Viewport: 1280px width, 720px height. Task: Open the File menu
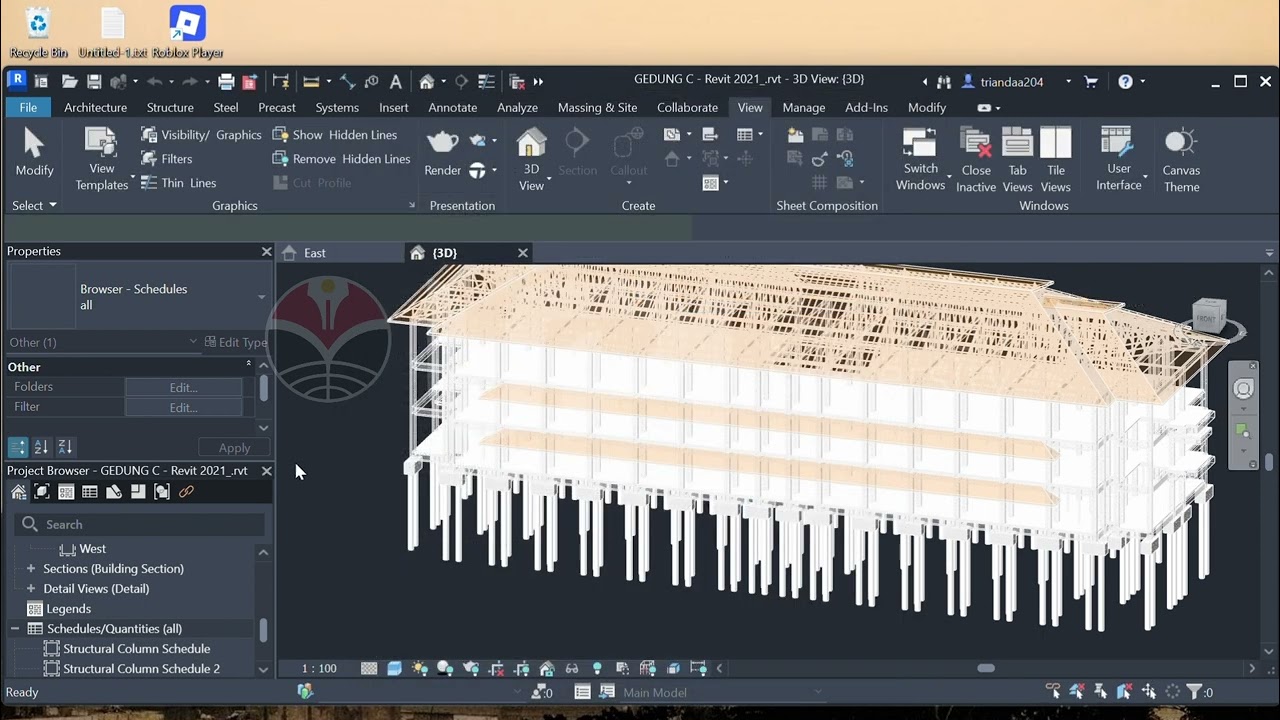pos(28,108)
